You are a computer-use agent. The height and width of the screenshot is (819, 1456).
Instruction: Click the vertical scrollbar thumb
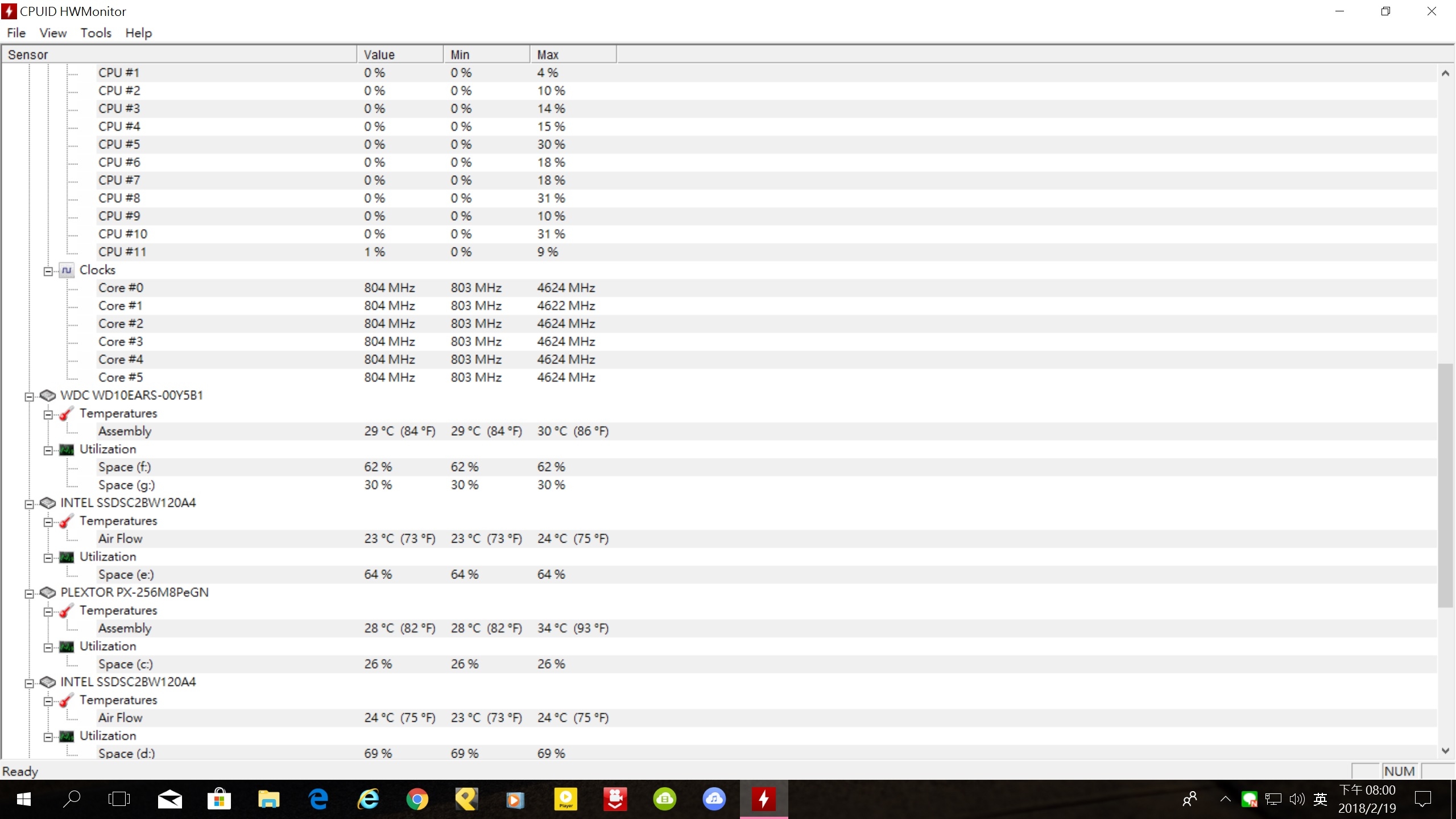(x=1445, y=485)
